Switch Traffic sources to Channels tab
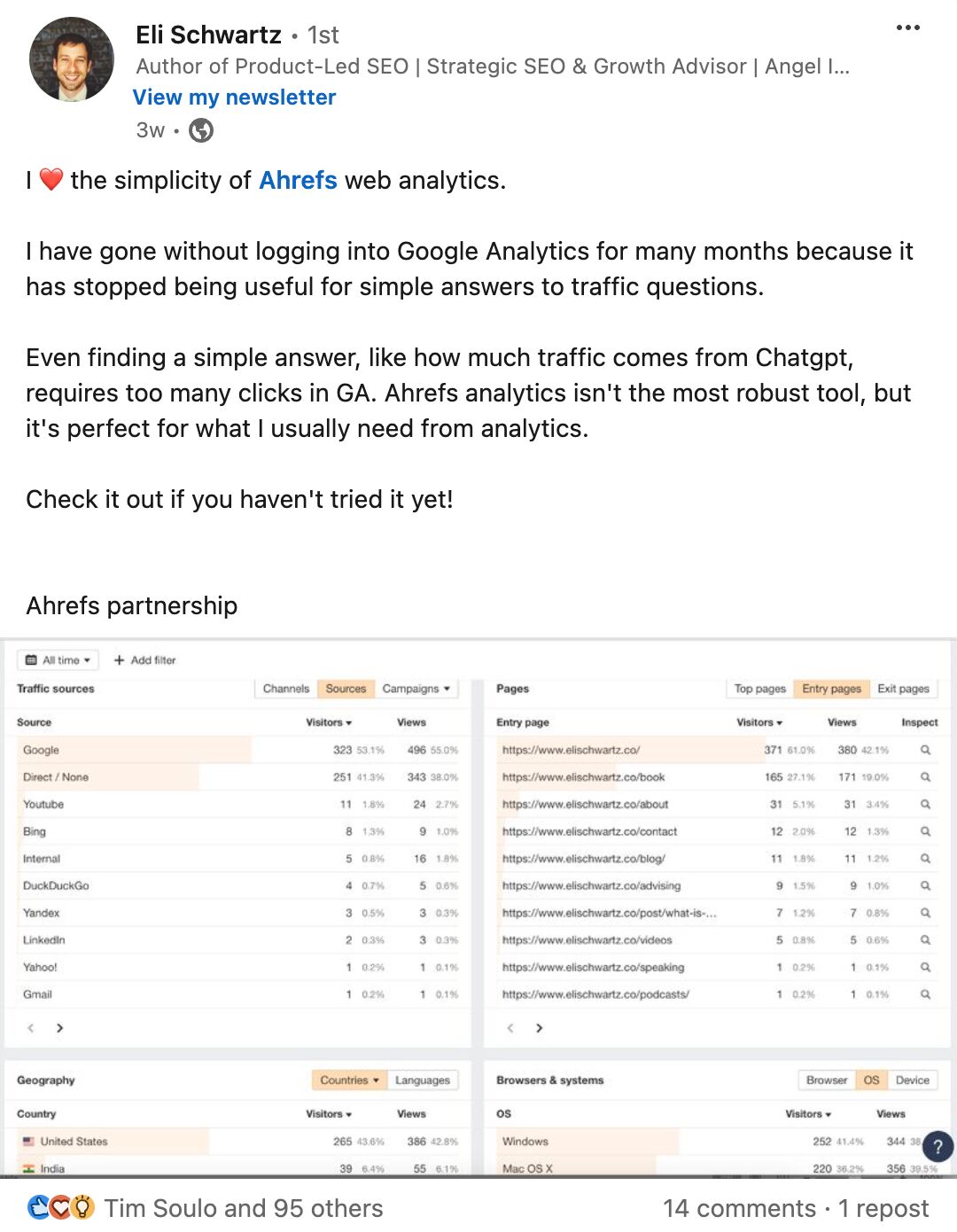This screenshot has height=1232, width=957. click(285, 689)
